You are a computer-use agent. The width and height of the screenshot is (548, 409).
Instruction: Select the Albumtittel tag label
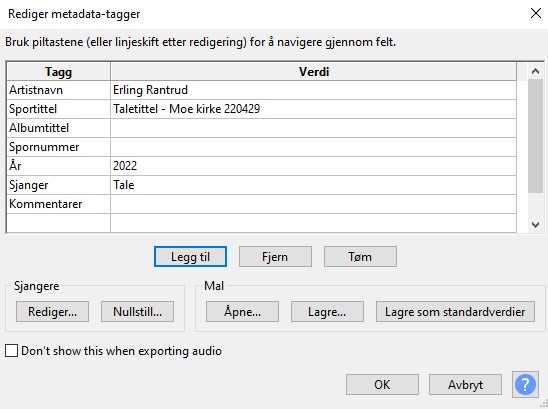tap(58, 128)
